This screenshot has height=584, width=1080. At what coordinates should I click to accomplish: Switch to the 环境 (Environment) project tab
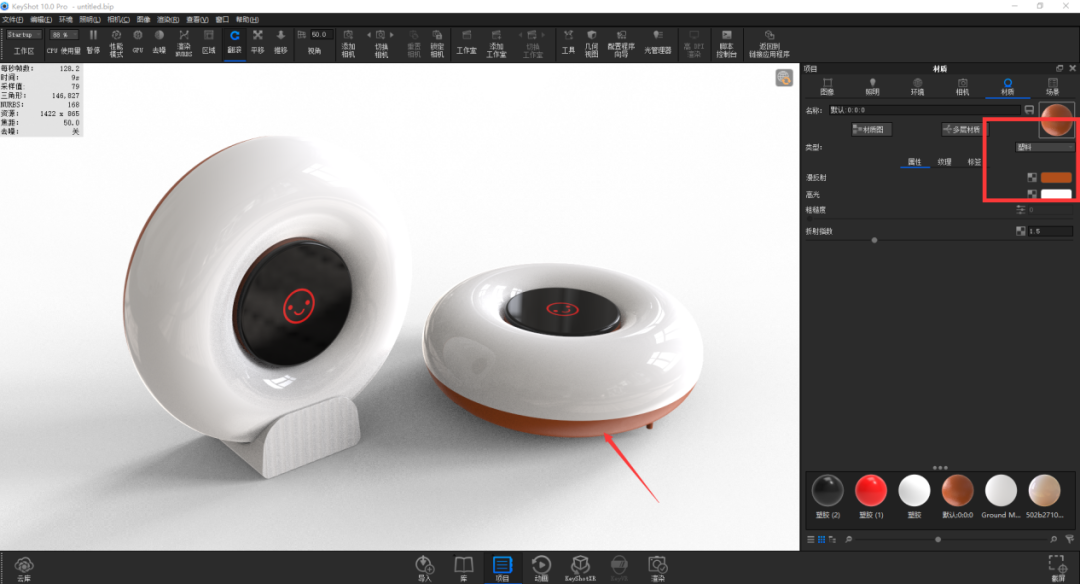[917, 87]
